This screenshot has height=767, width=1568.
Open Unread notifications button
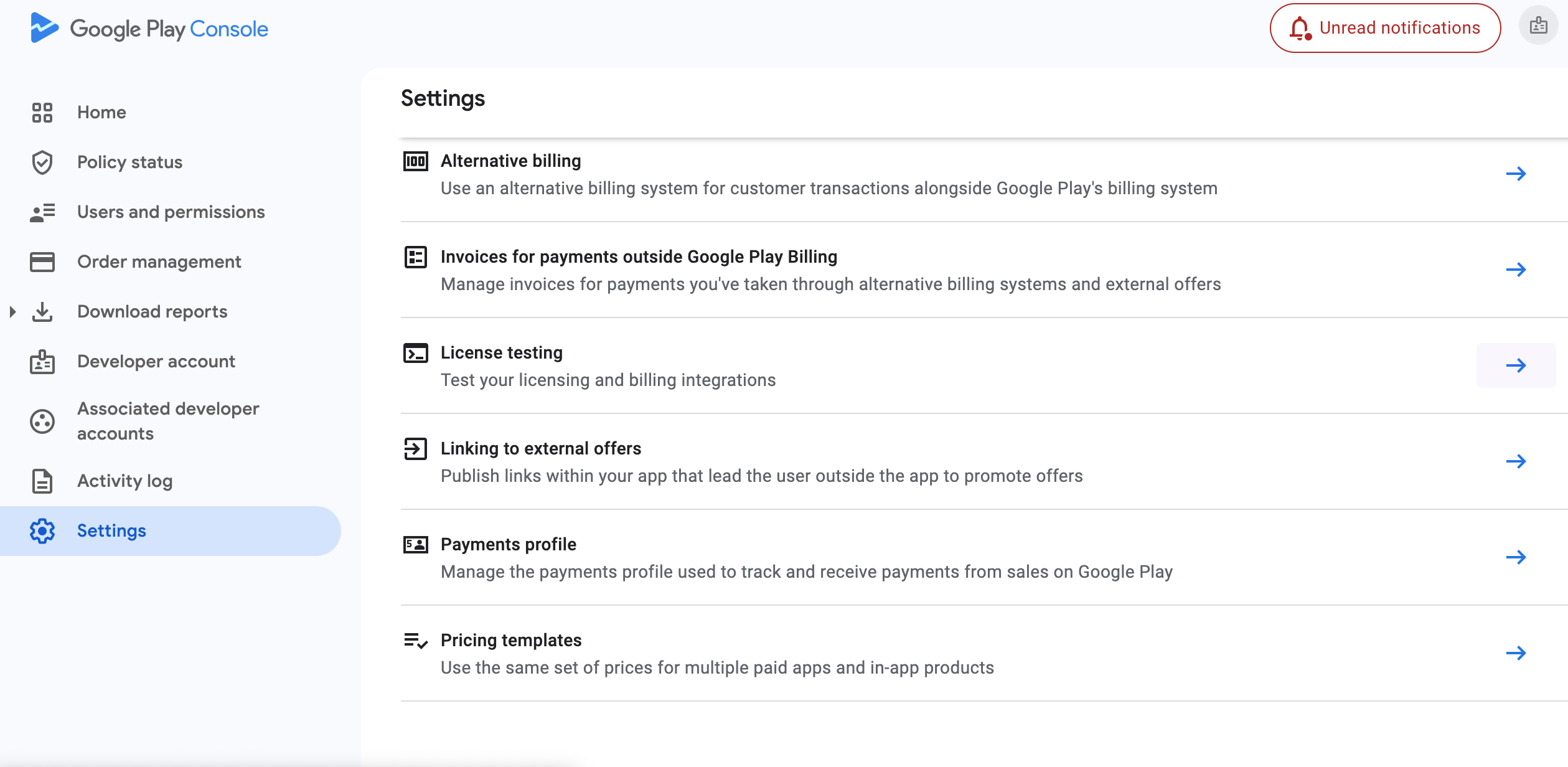point(1385,28)
